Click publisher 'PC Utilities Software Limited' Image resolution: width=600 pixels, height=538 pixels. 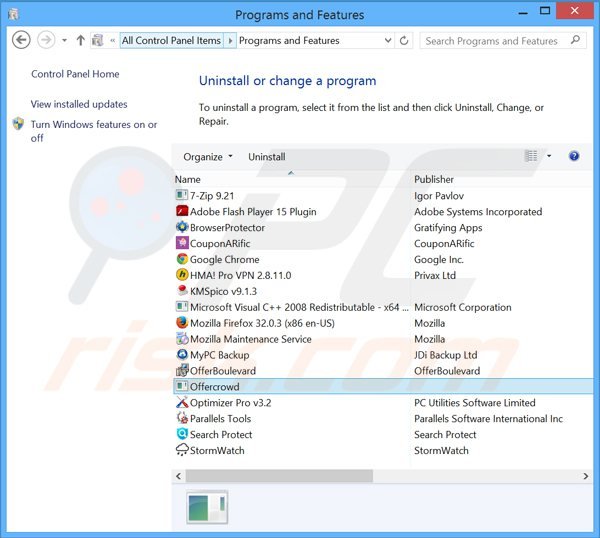474,403
